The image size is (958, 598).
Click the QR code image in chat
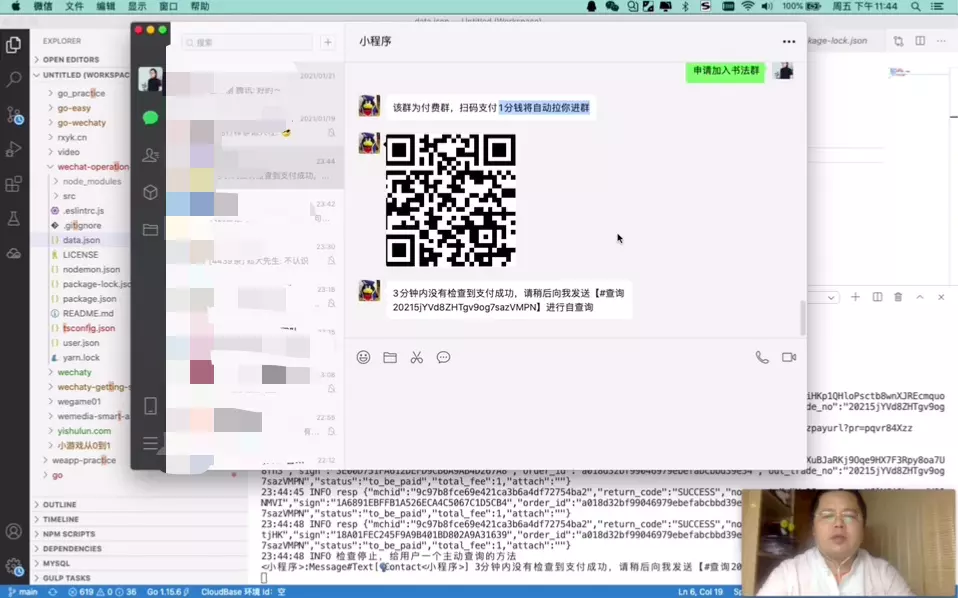(450, 200)
